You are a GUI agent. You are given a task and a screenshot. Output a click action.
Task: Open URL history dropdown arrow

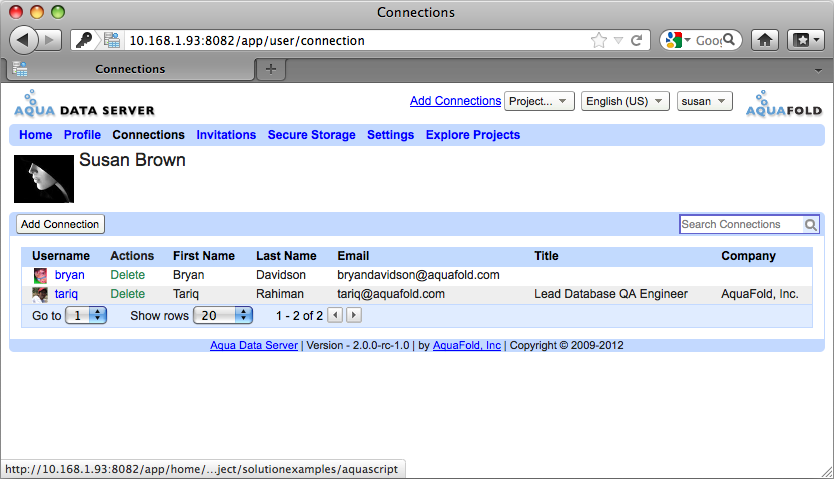coord(618,40)
